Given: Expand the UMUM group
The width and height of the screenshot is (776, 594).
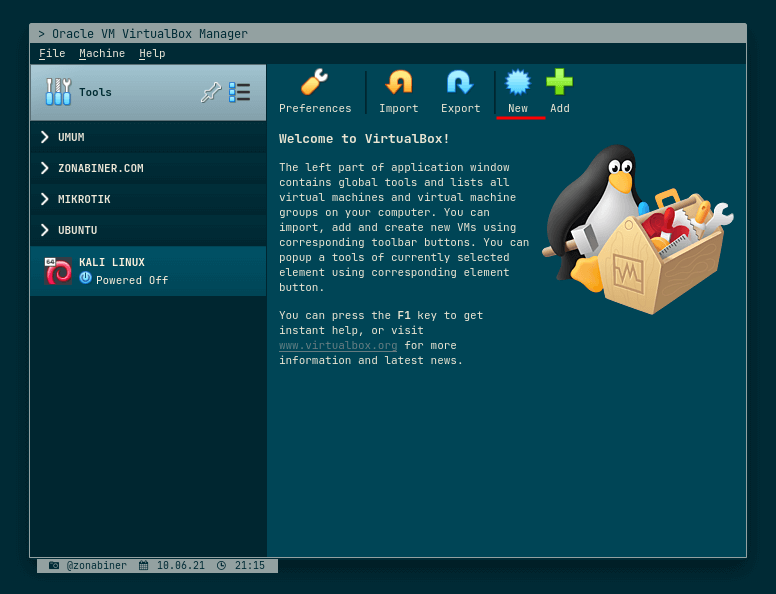Looking at the screenshot, I should pos(45,137).
